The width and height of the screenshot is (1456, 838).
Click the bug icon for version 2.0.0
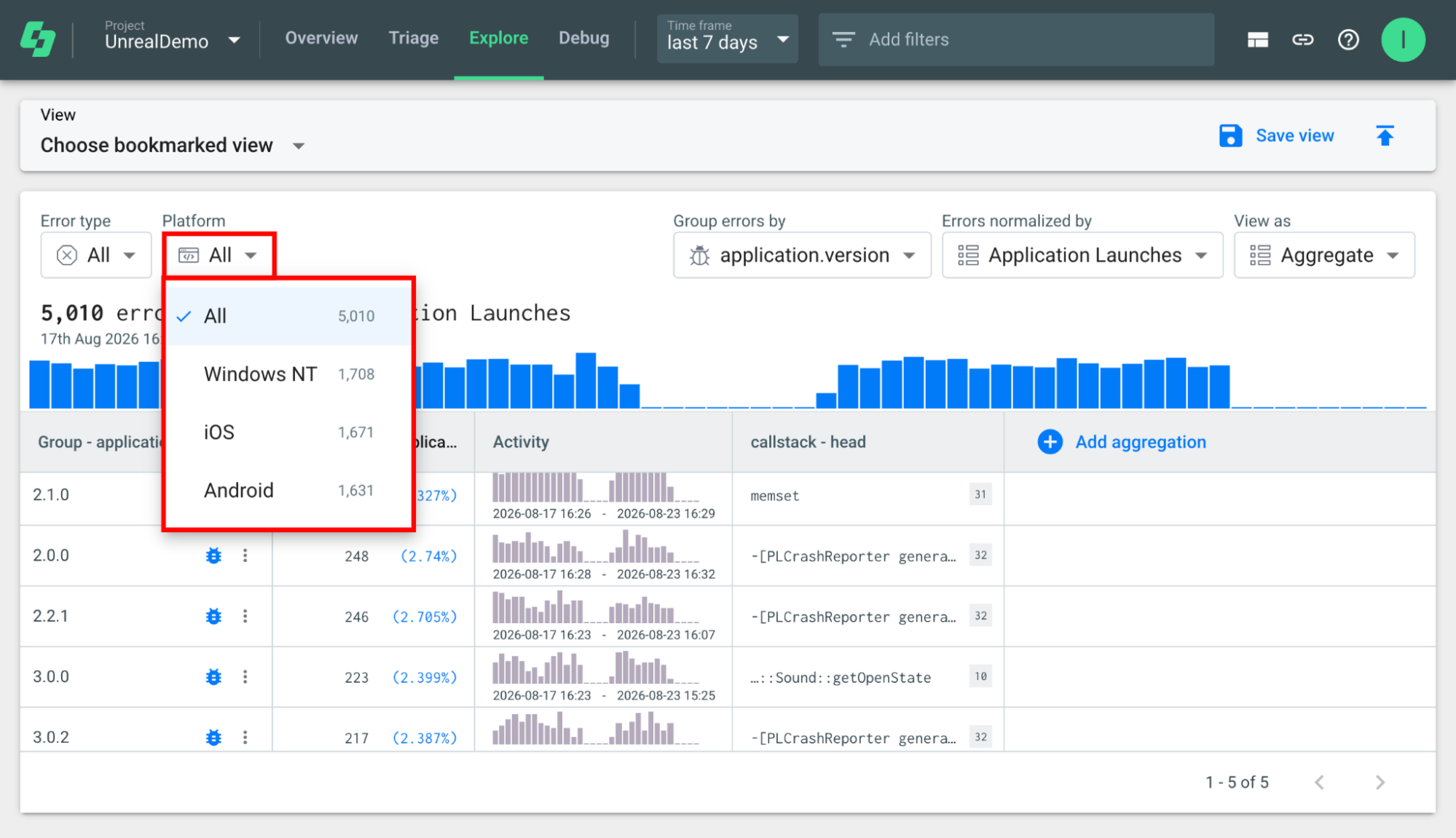(213, 556)
